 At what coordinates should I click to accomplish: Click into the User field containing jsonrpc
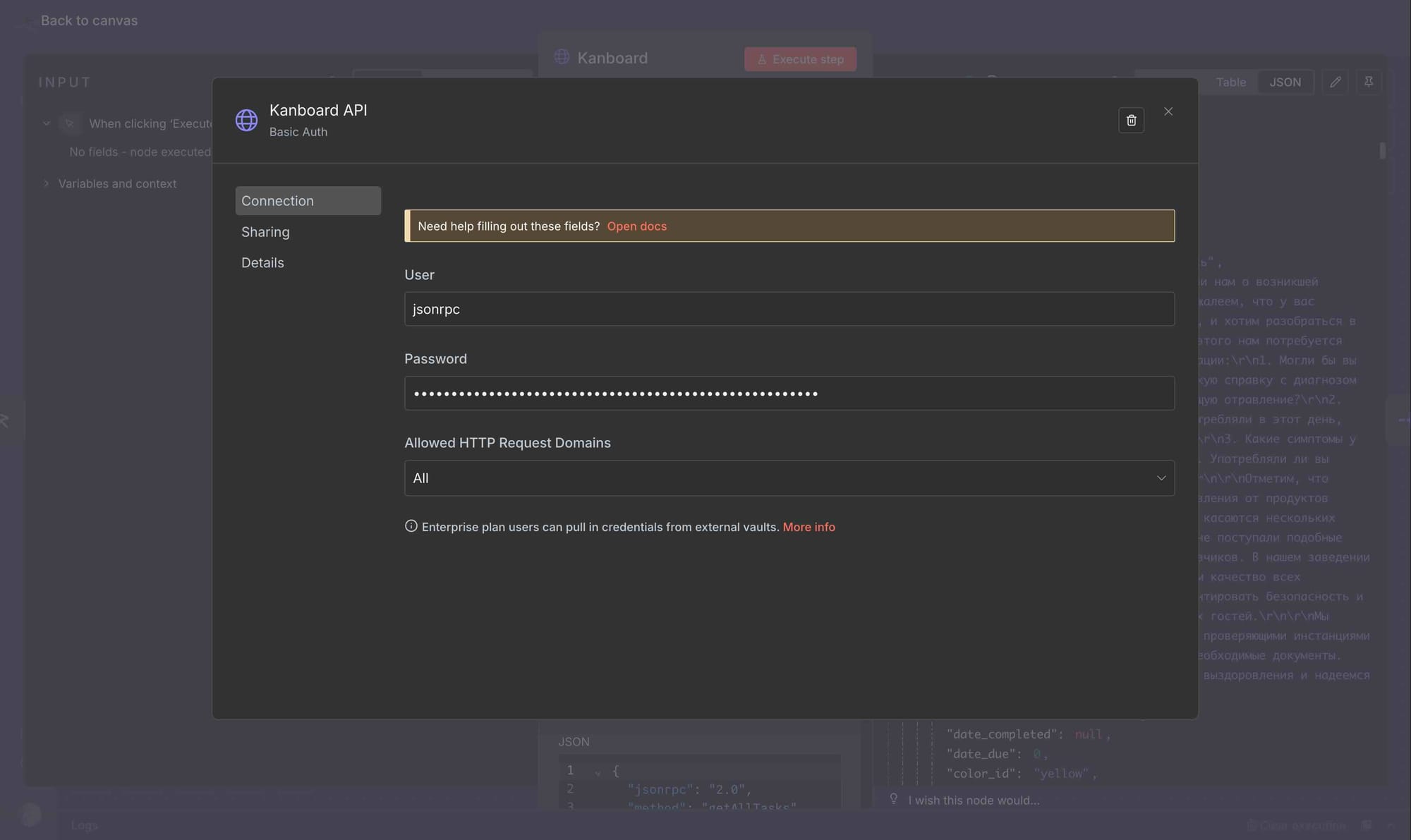pyautogui.click(x=789, y=309)
